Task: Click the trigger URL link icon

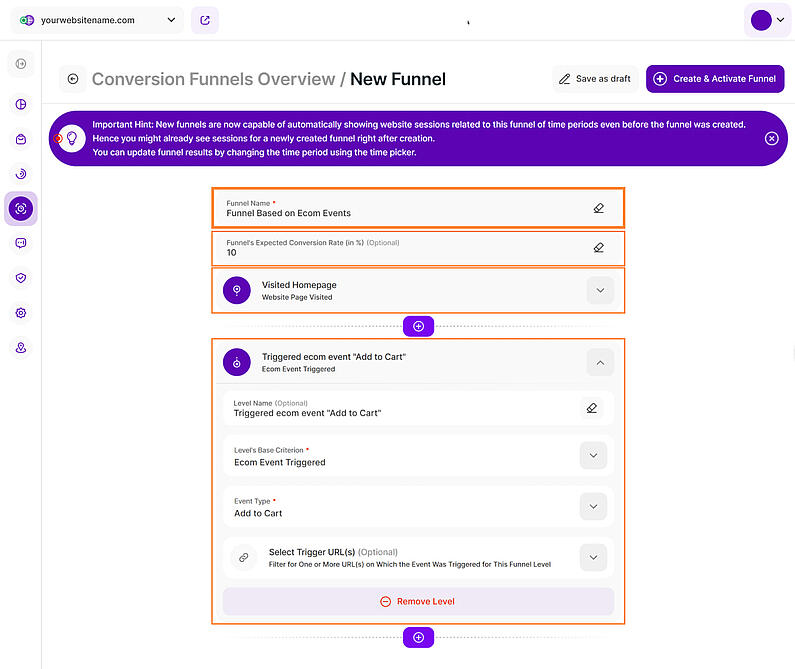Action: point(244,557)
